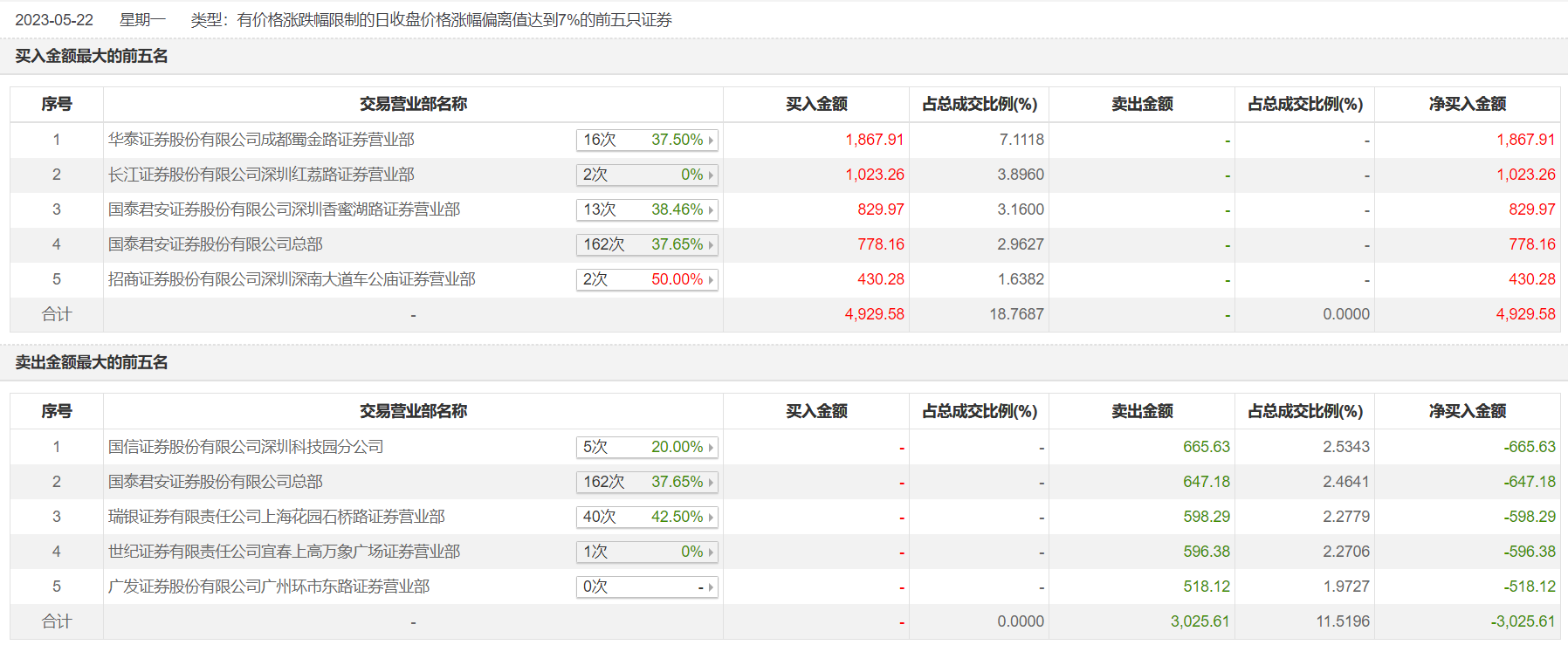The image size is (1568, 645).
Task: Click 买入金额 header in the buy table
Action: click(x=816, y=104)
